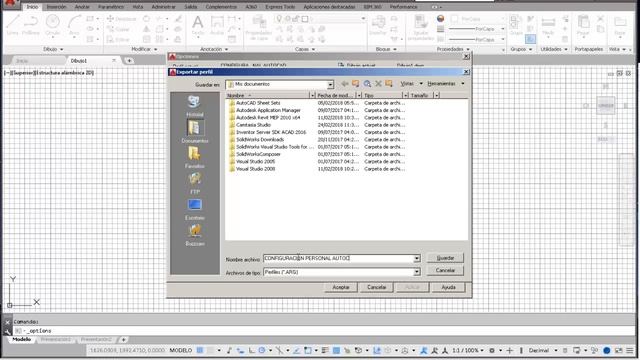Click Aceptar in the Opciones dialog
This screenshot has height=360, width=640.
coord(341,287)
